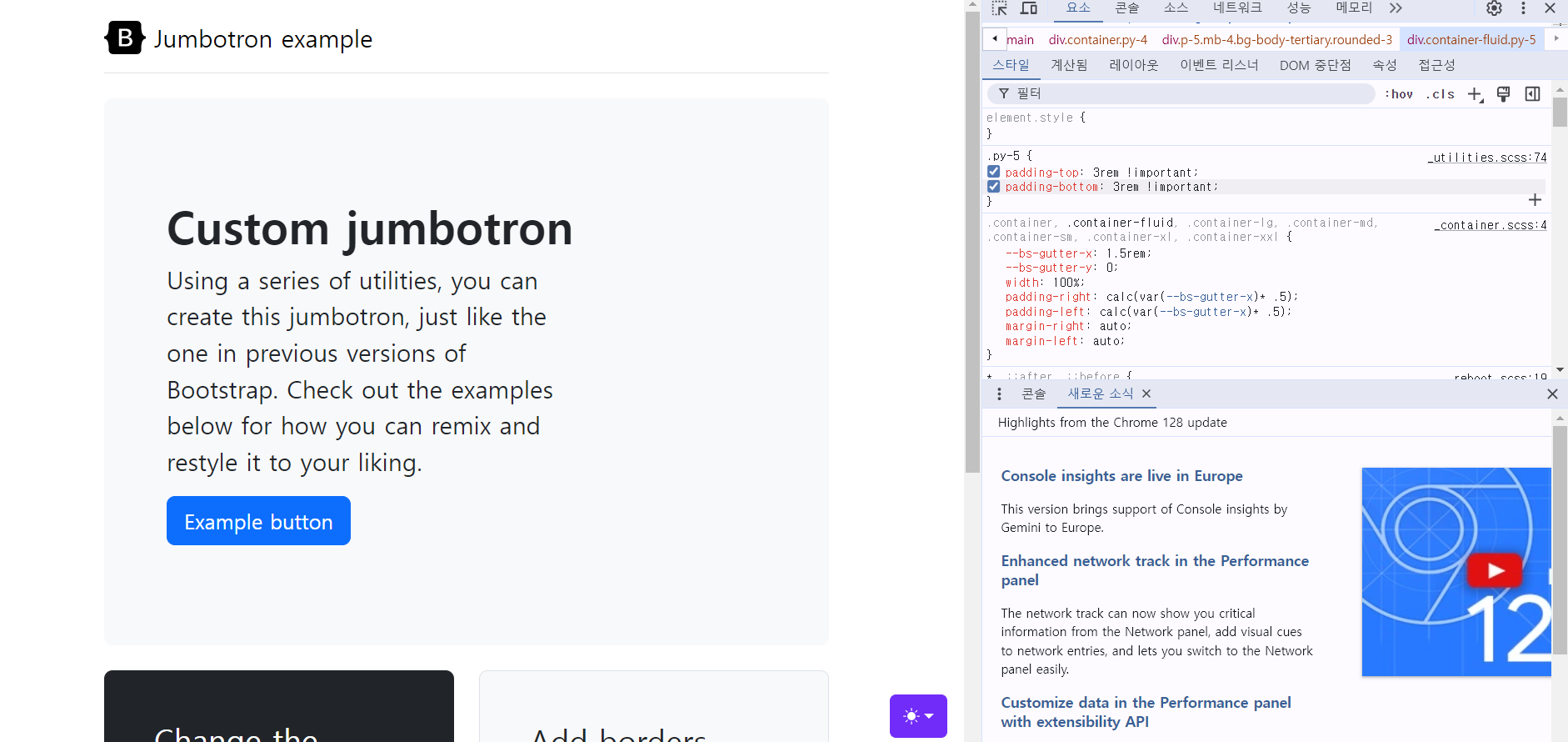Click --bs-gutter-x value 1.5rem
1568x742 pixels.
[1126, 253]
